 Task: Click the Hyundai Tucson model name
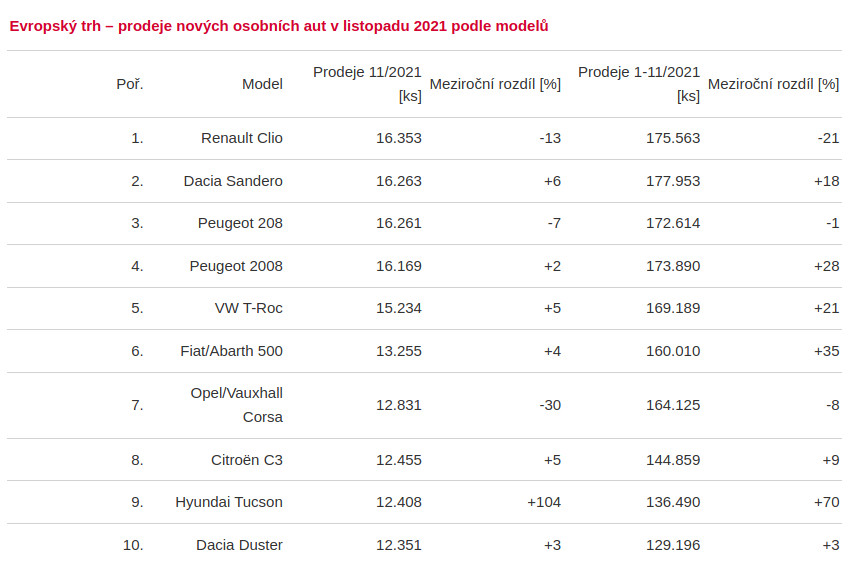229,502
